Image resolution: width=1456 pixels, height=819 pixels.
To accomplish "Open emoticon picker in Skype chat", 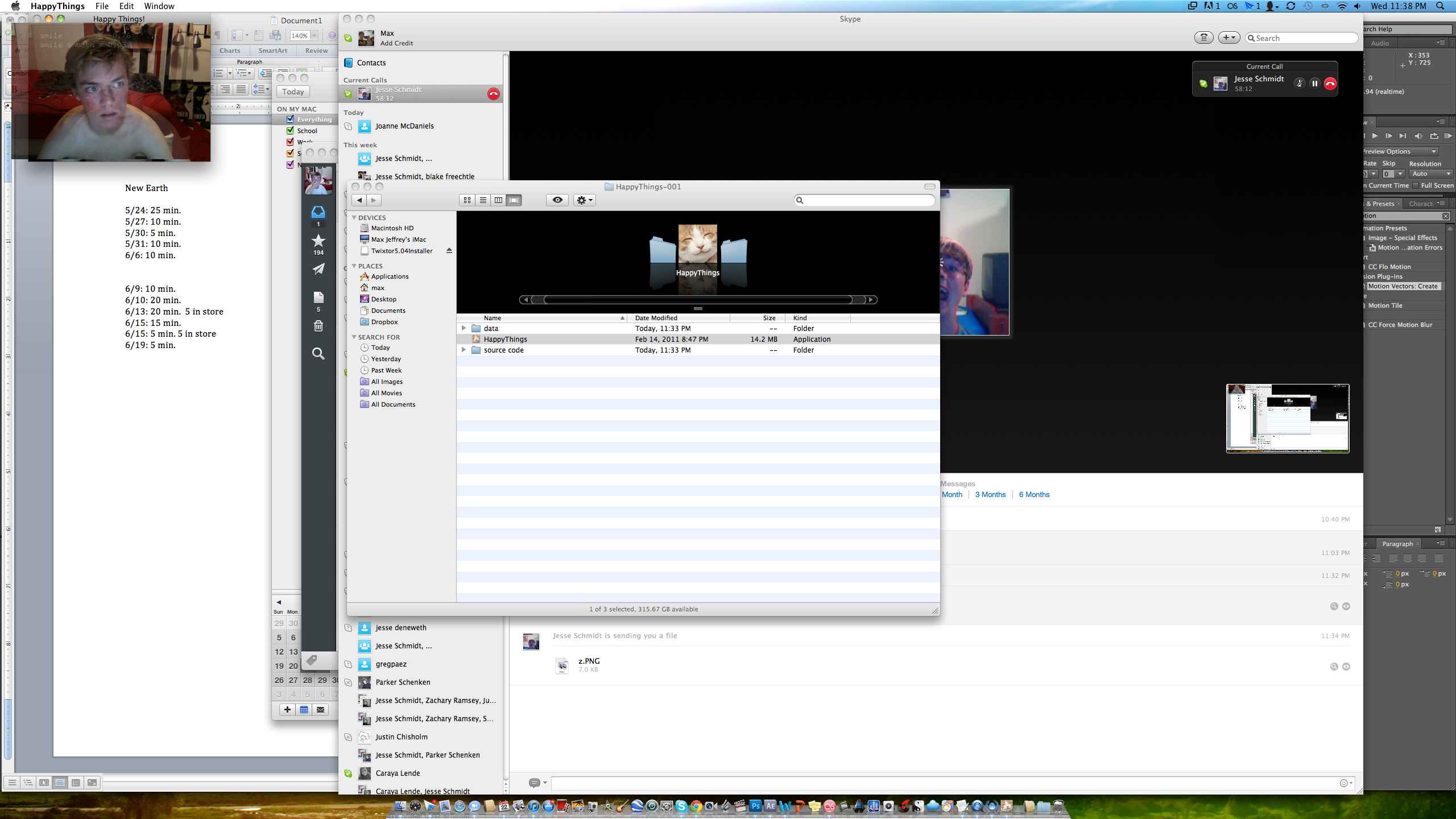I will point(1346,783).
